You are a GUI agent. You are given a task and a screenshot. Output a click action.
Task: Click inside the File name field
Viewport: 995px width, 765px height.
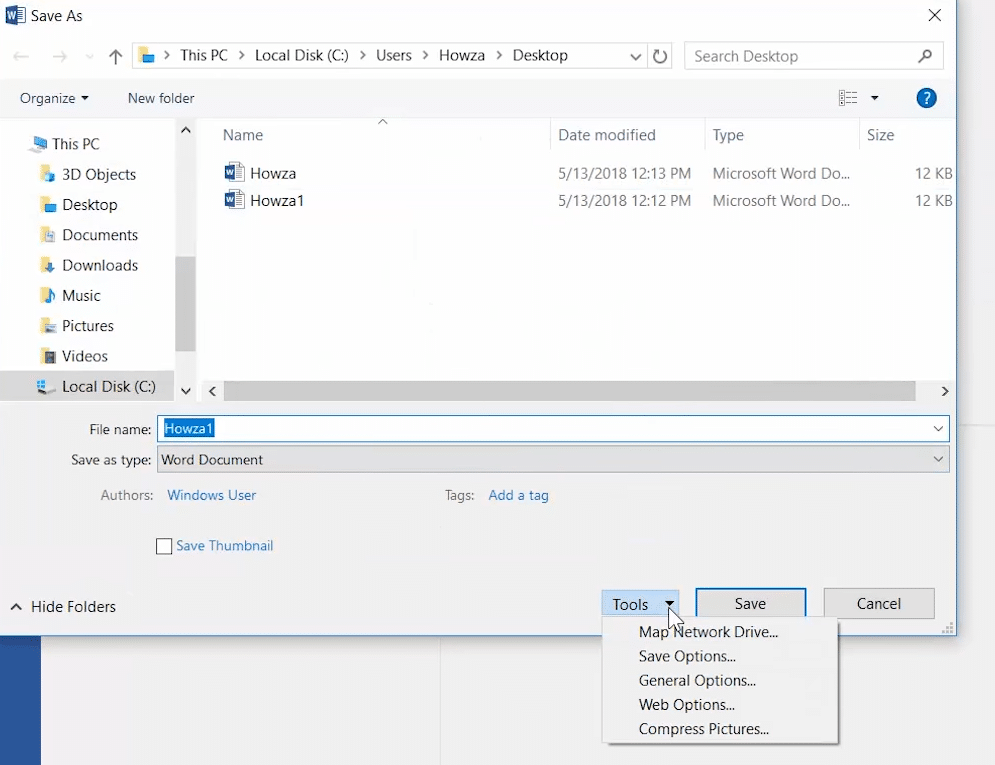[400, 429]
